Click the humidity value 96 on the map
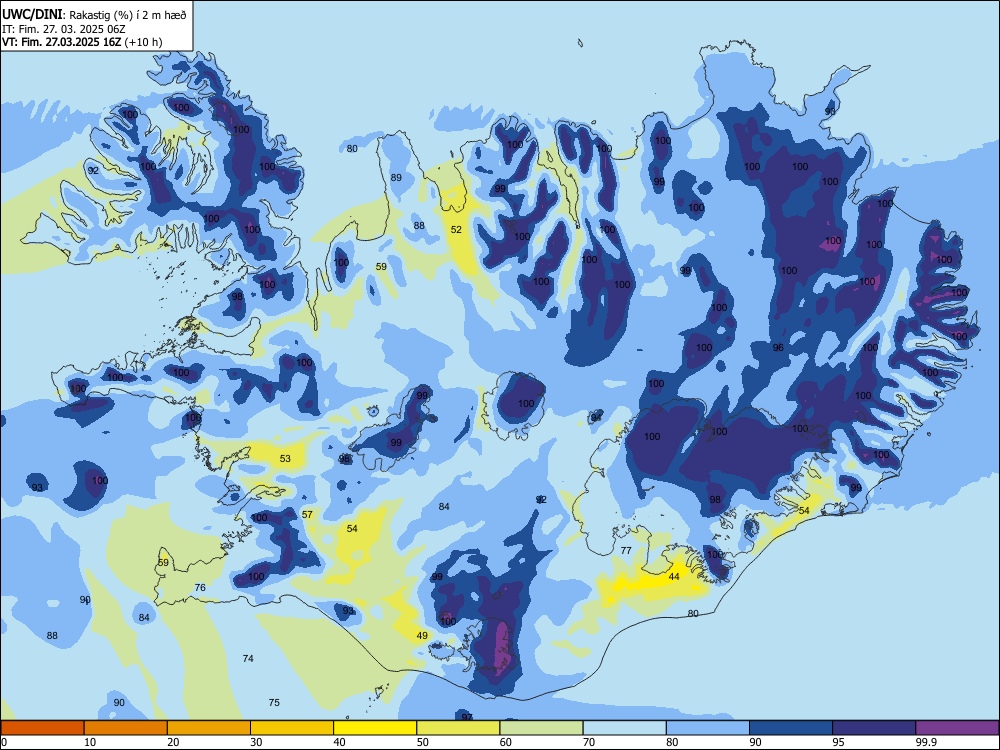This screenshot has height=750, width=1000. coord(778,348)
